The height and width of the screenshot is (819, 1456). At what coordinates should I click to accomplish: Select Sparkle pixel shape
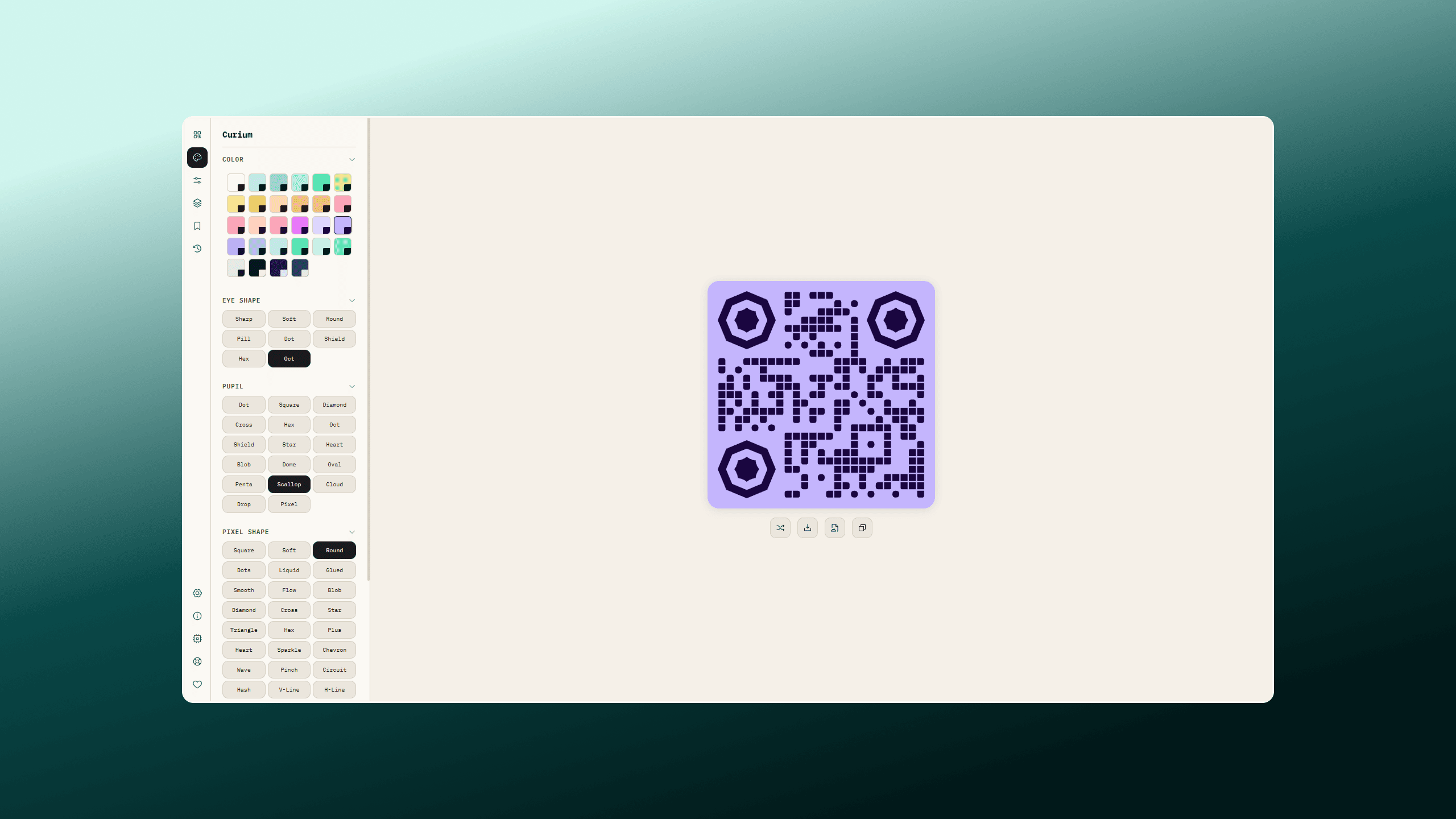[x=289, y=650]
